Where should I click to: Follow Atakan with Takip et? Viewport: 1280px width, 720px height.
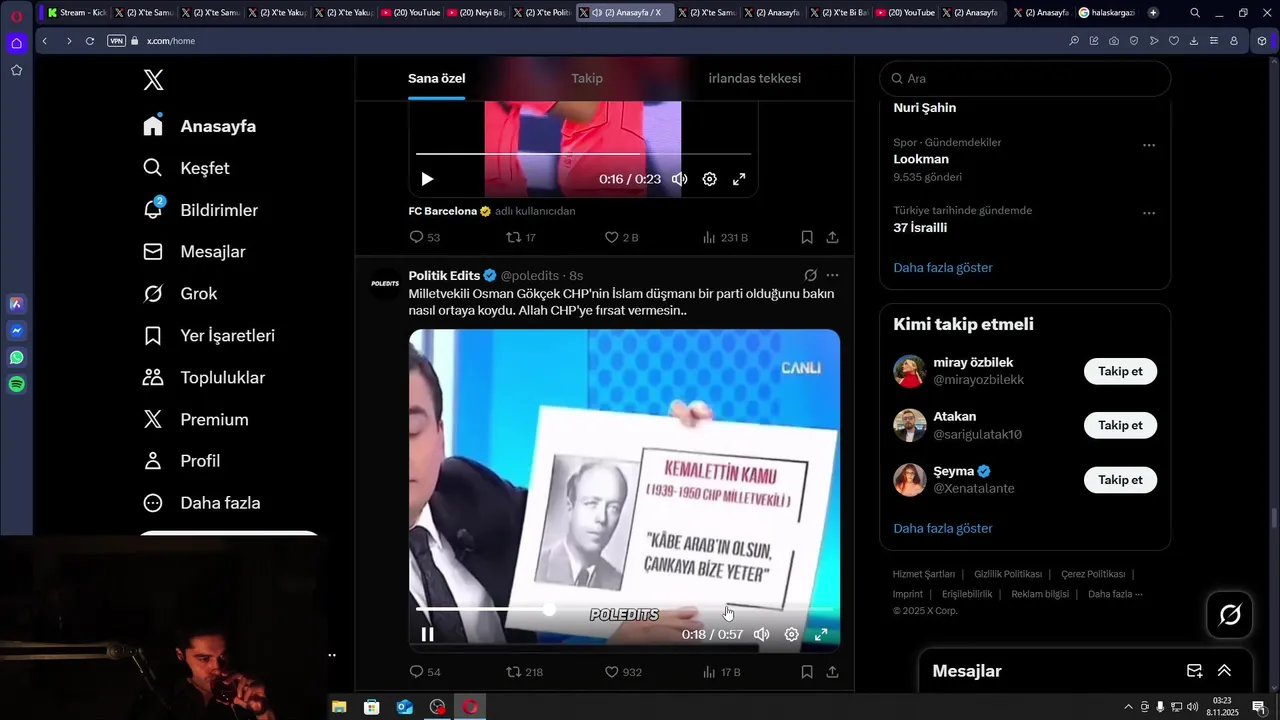coord(1120,425)
